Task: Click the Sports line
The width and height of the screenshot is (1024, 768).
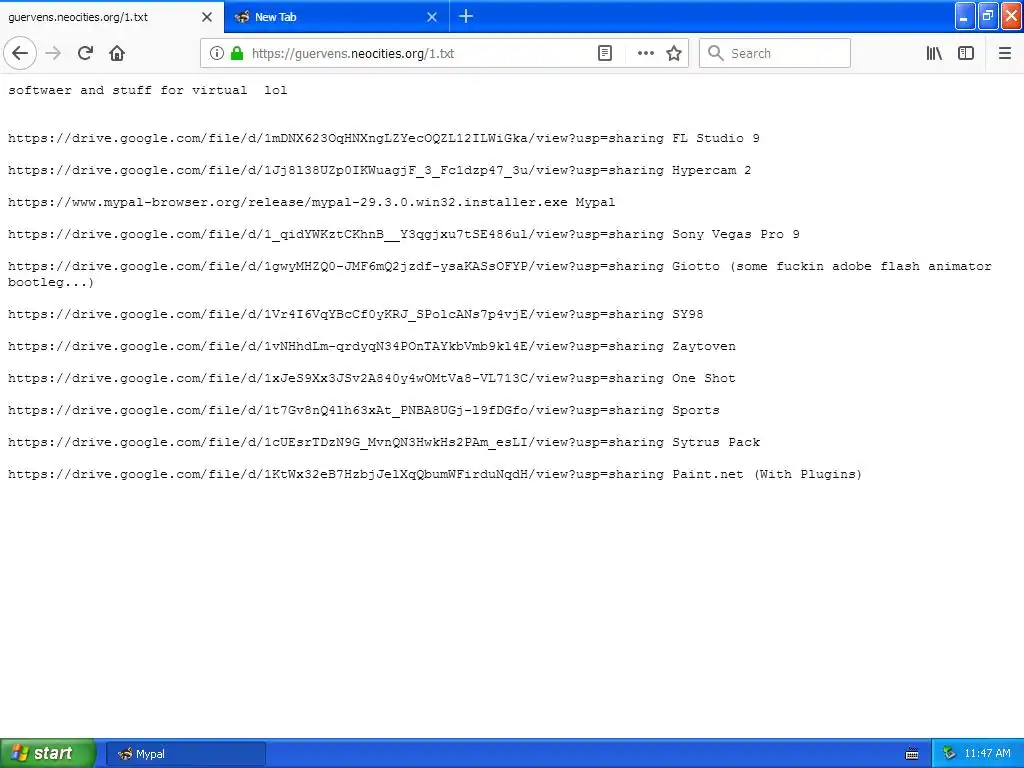Action: pos(364,410)
